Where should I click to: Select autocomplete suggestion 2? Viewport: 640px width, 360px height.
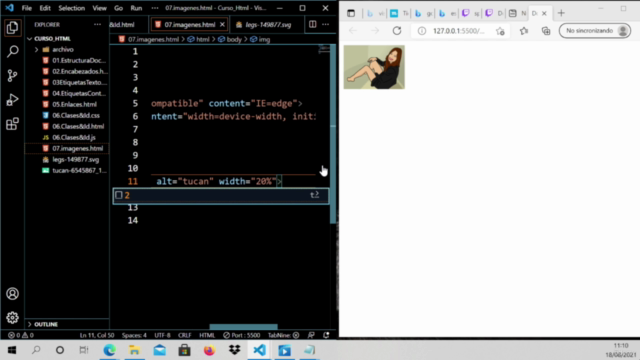[x=221, y=196]
